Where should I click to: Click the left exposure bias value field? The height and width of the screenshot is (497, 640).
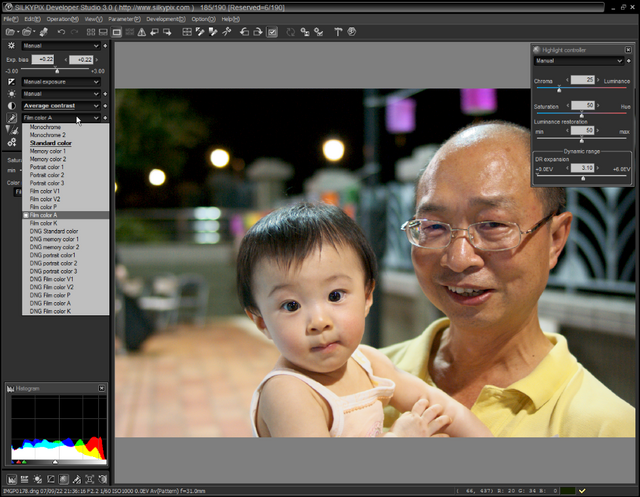click(x=43, y=60)
